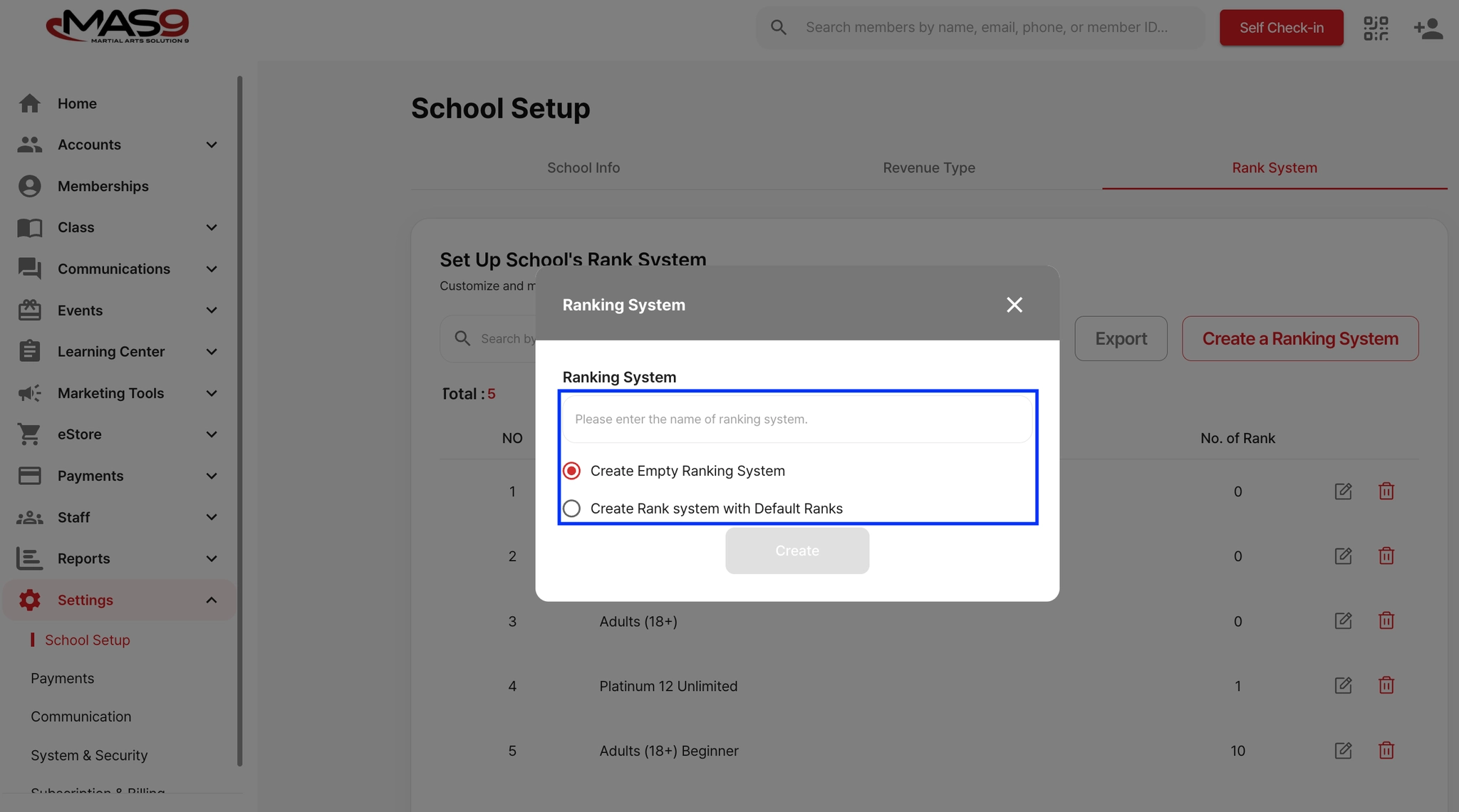Expand the Accounts sidebar menu
The image size is (1459, 812).
click(211, 145)
